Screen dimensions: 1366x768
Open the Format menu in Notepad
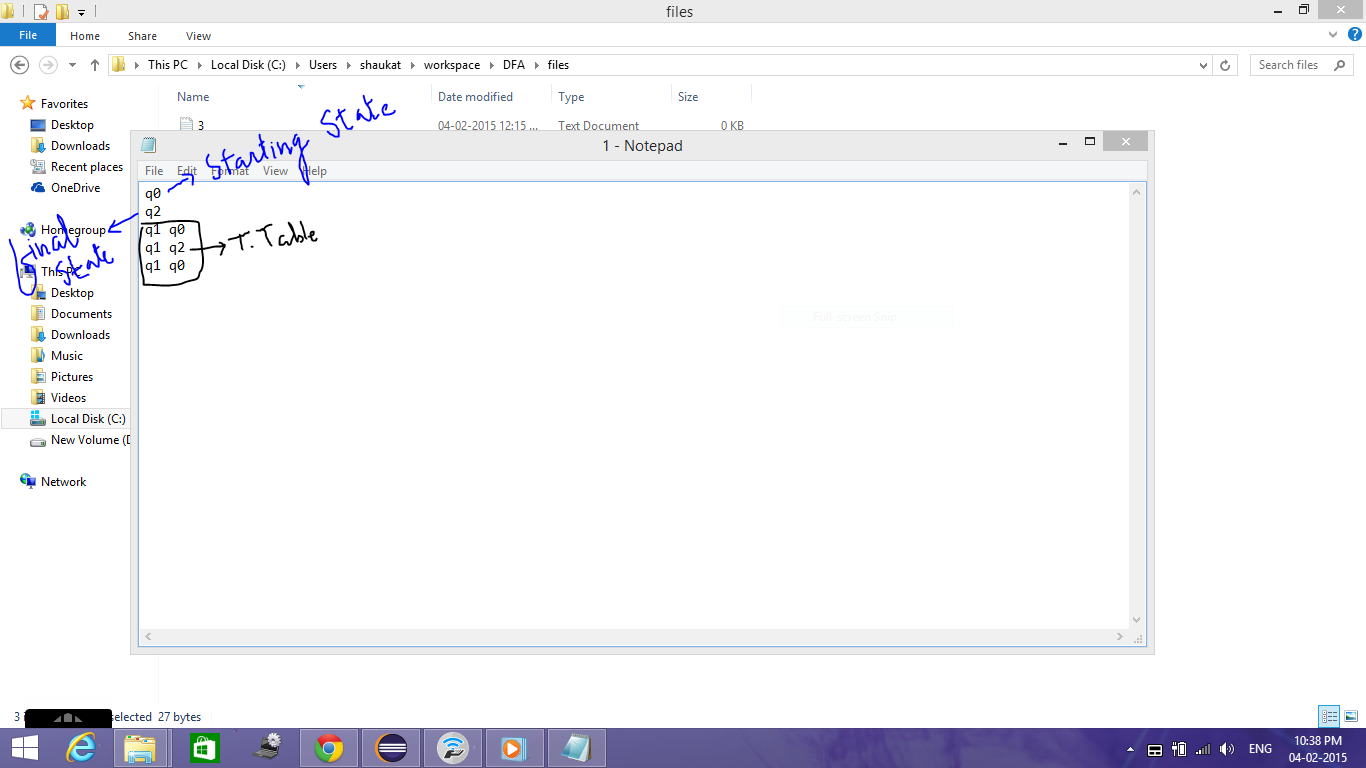(x=231, y=171)
